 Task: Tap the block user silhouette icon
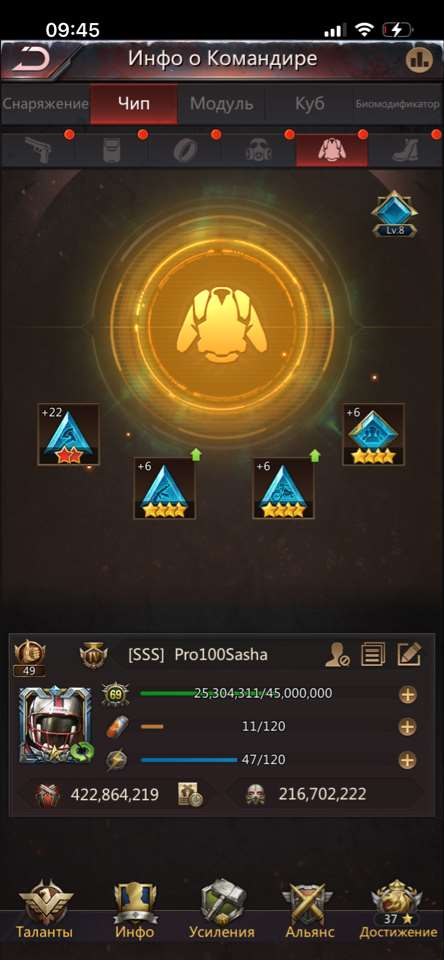tap(337, 655)
